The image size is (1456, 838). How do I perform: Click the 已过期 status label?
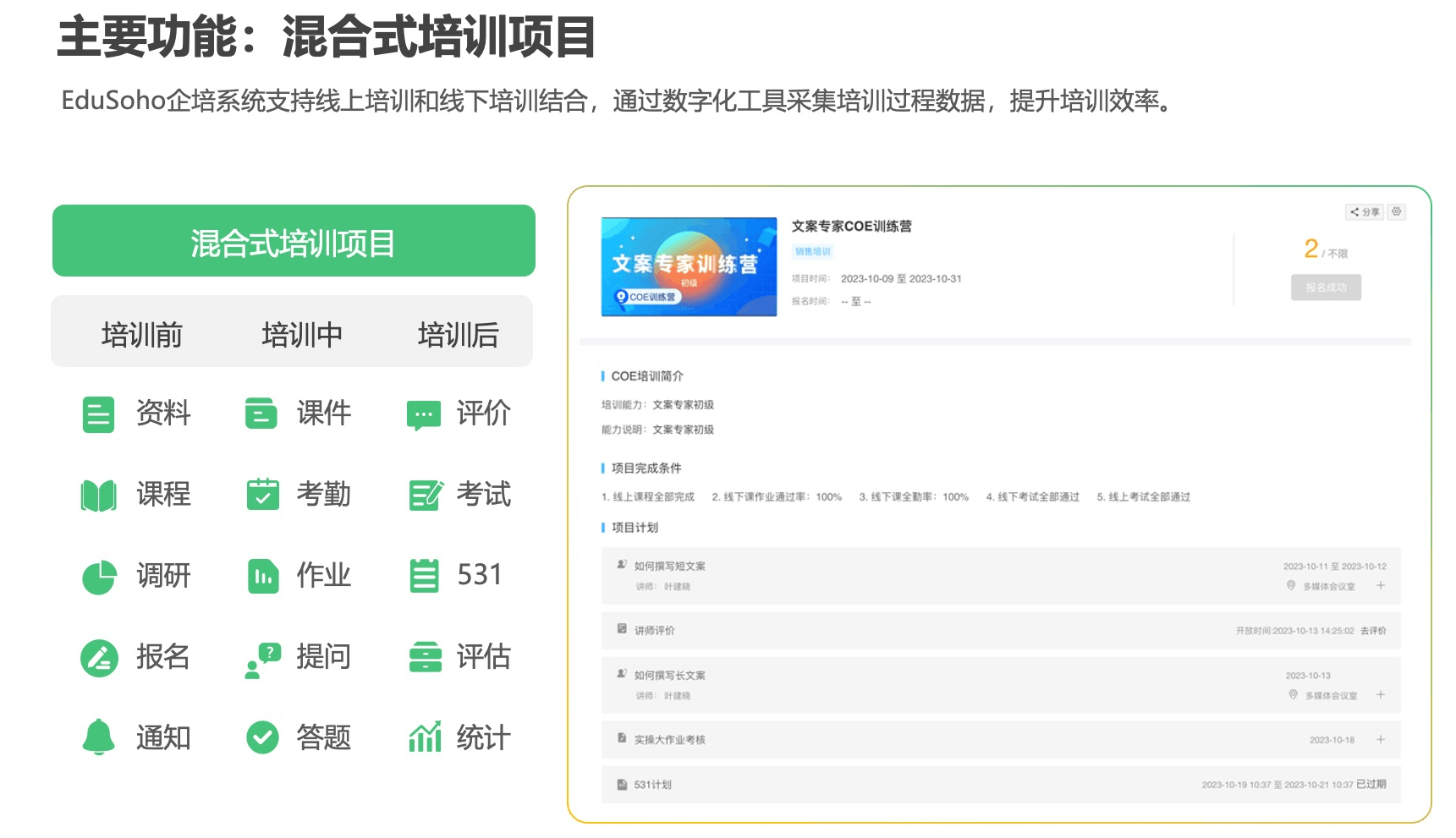pyautogui.click(x=1371, y=784)
